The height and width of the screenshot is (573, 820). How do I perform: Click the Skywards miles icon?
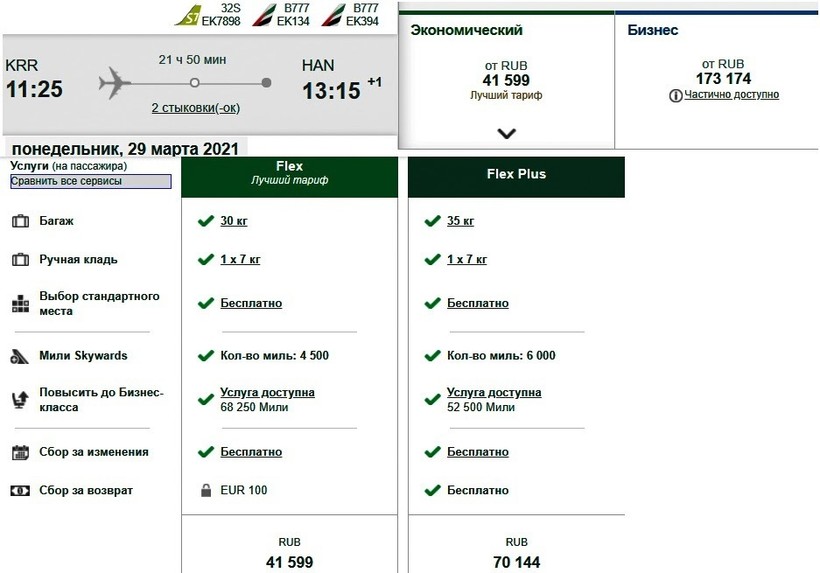coord(20,356)
